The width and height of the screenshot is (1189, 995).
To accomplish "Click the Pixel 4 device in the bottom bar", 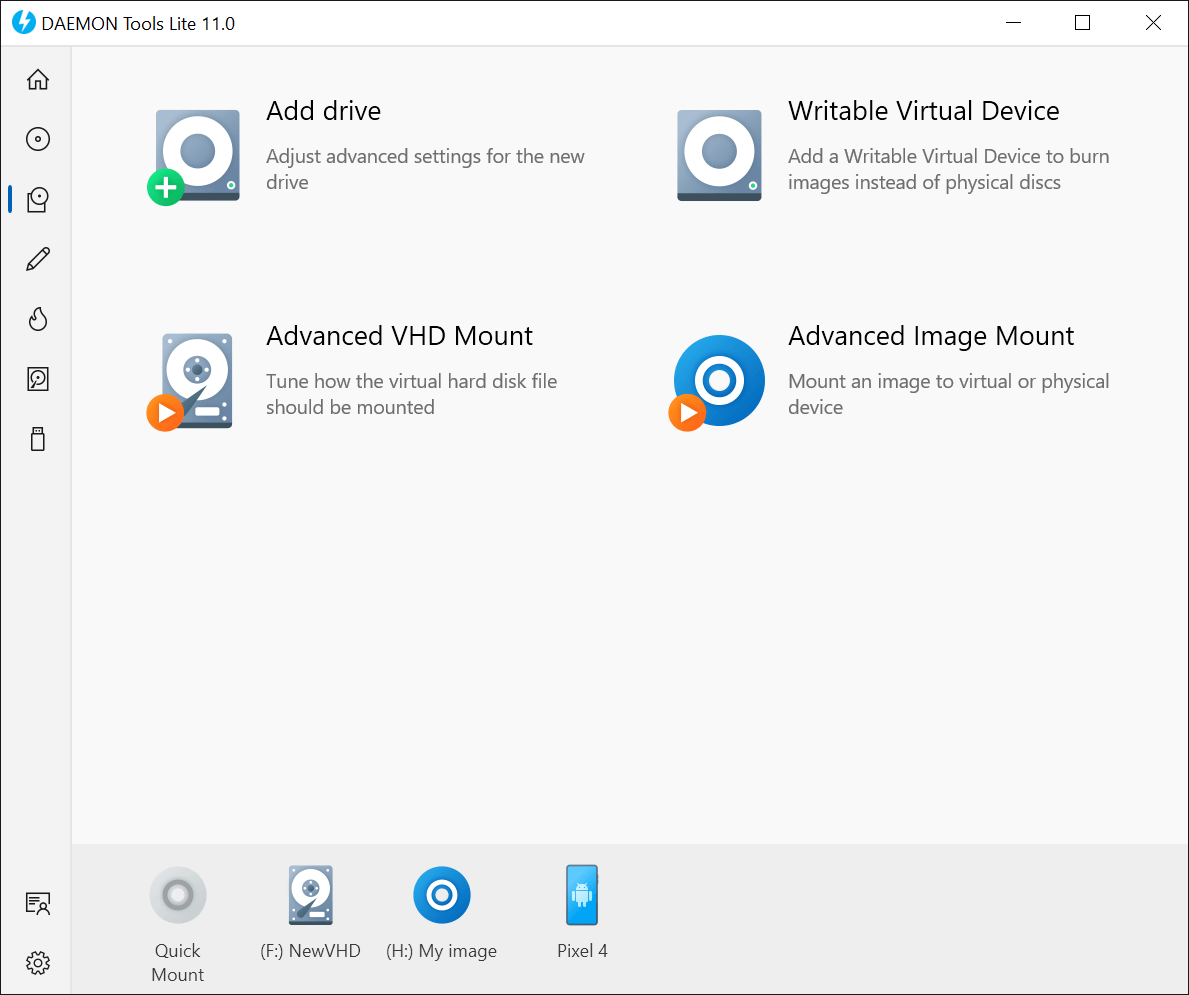I will pyautogui.click(x=582, y=894).
